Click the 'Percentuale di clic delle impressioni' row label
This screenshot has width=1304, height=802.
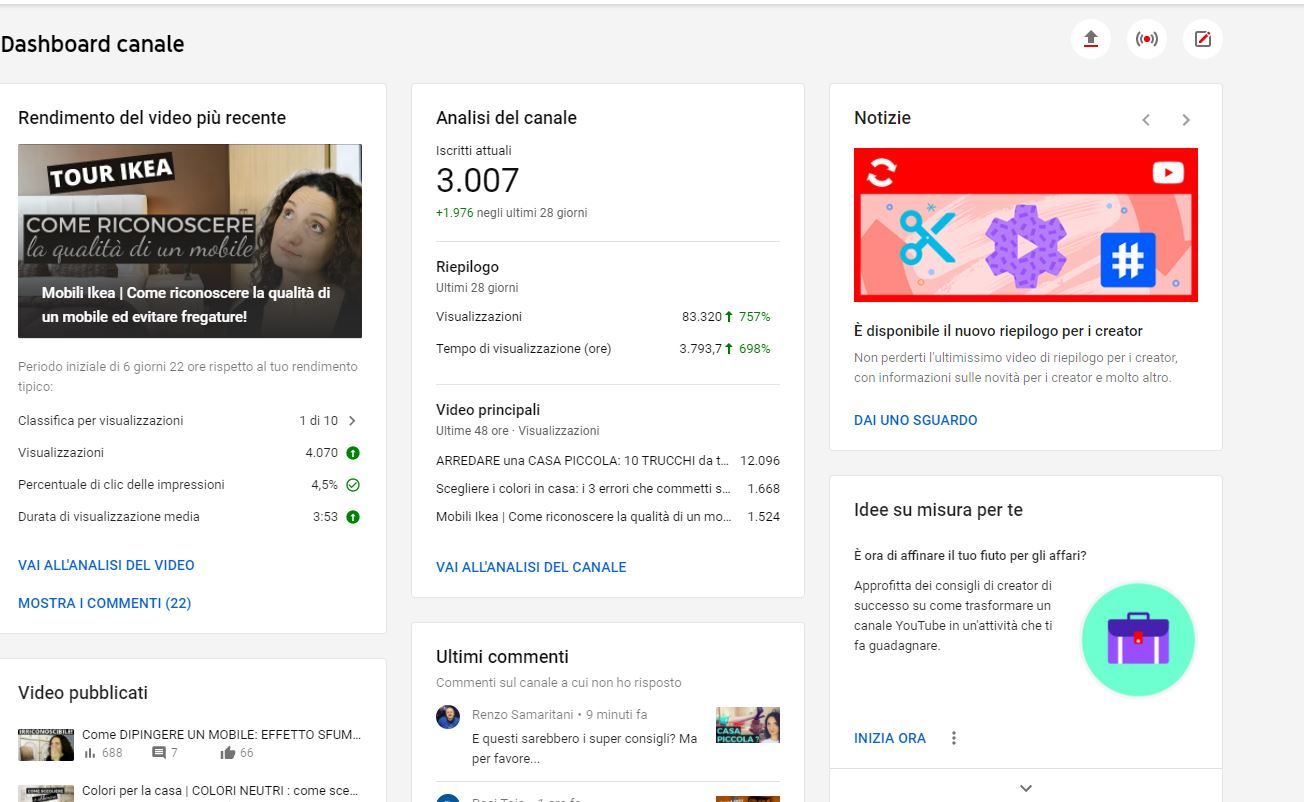121,485
